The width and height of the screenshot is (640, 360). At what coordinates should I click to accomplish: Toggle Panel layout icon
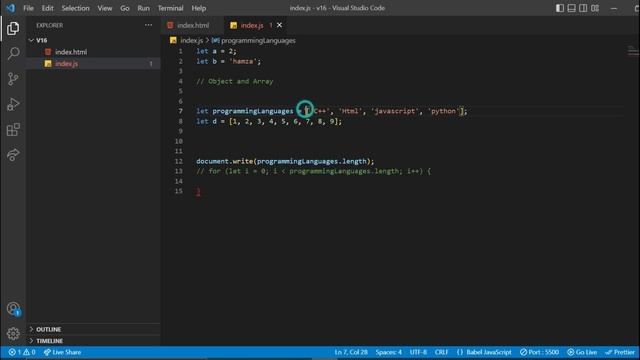click(571, 8)
